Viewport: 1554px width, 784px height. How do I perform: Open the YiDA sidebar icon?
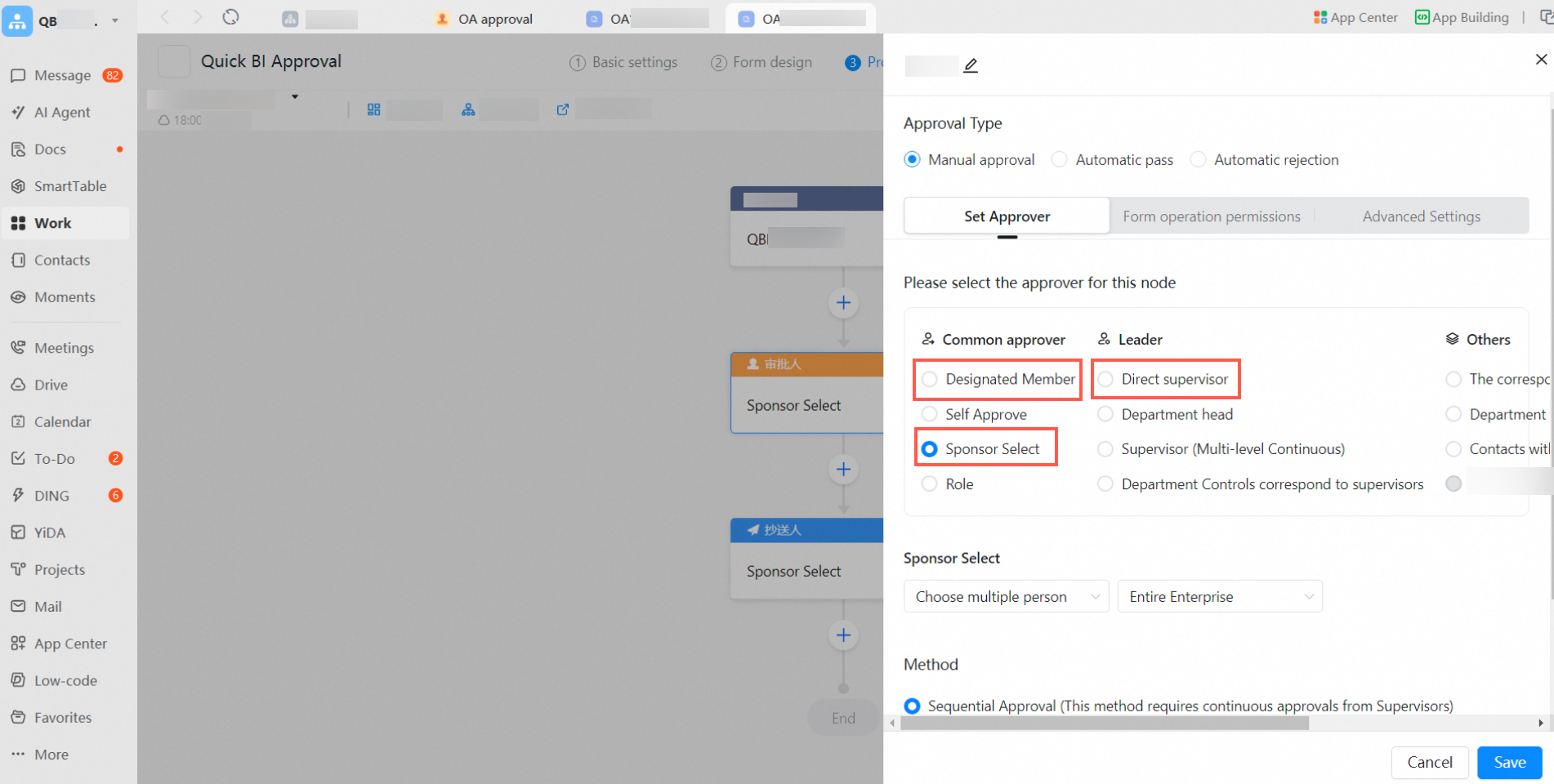18,532
